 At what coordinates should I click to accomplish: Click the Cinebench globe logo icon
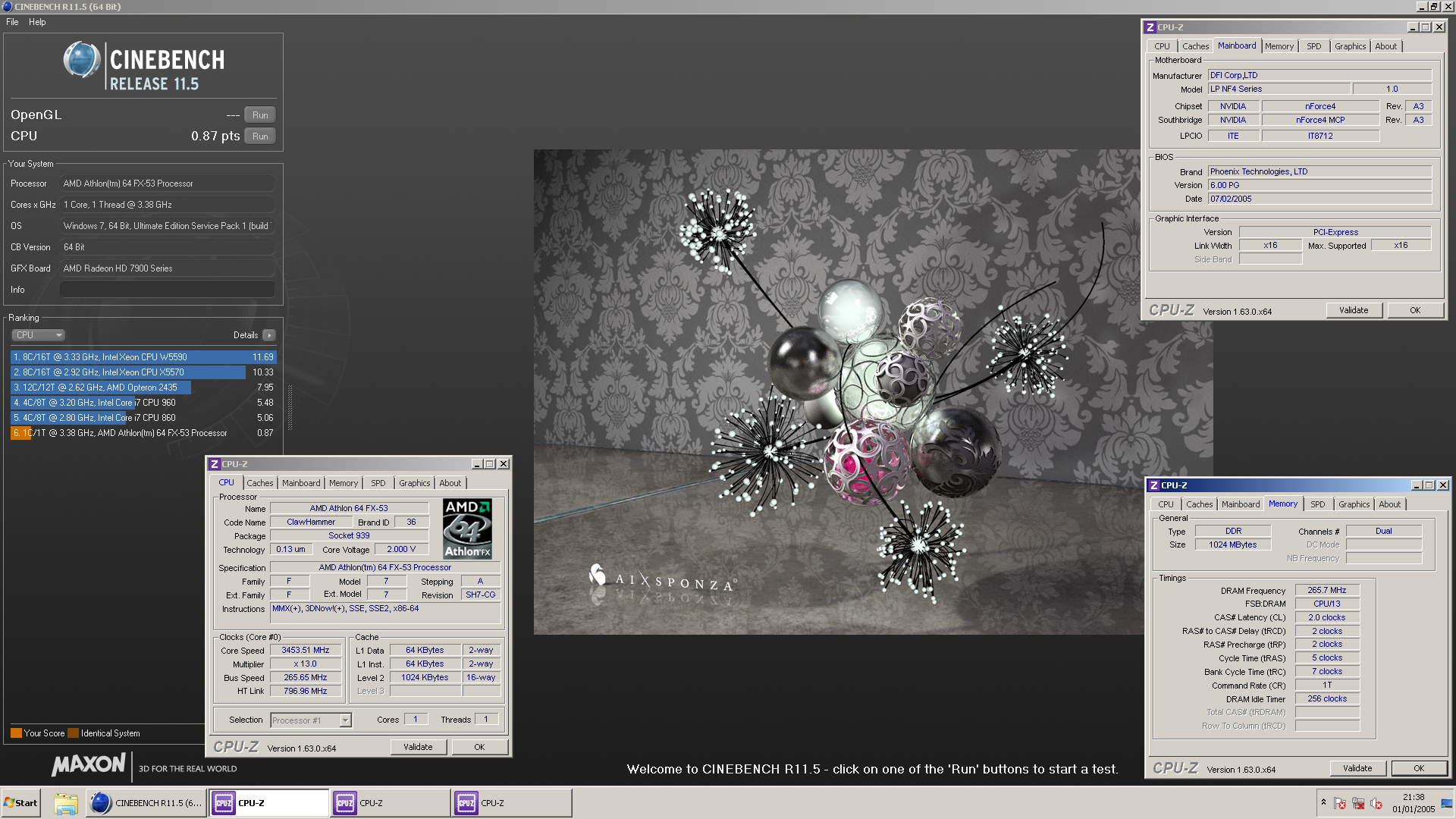[x=82, y=60]
